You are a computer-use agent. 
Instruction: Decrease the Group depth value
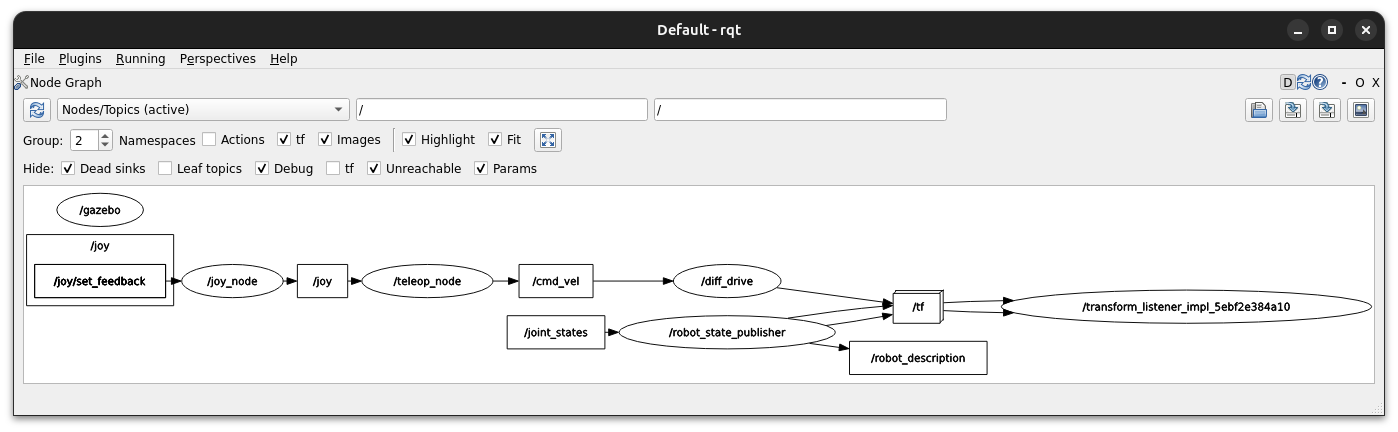(105, 145)
